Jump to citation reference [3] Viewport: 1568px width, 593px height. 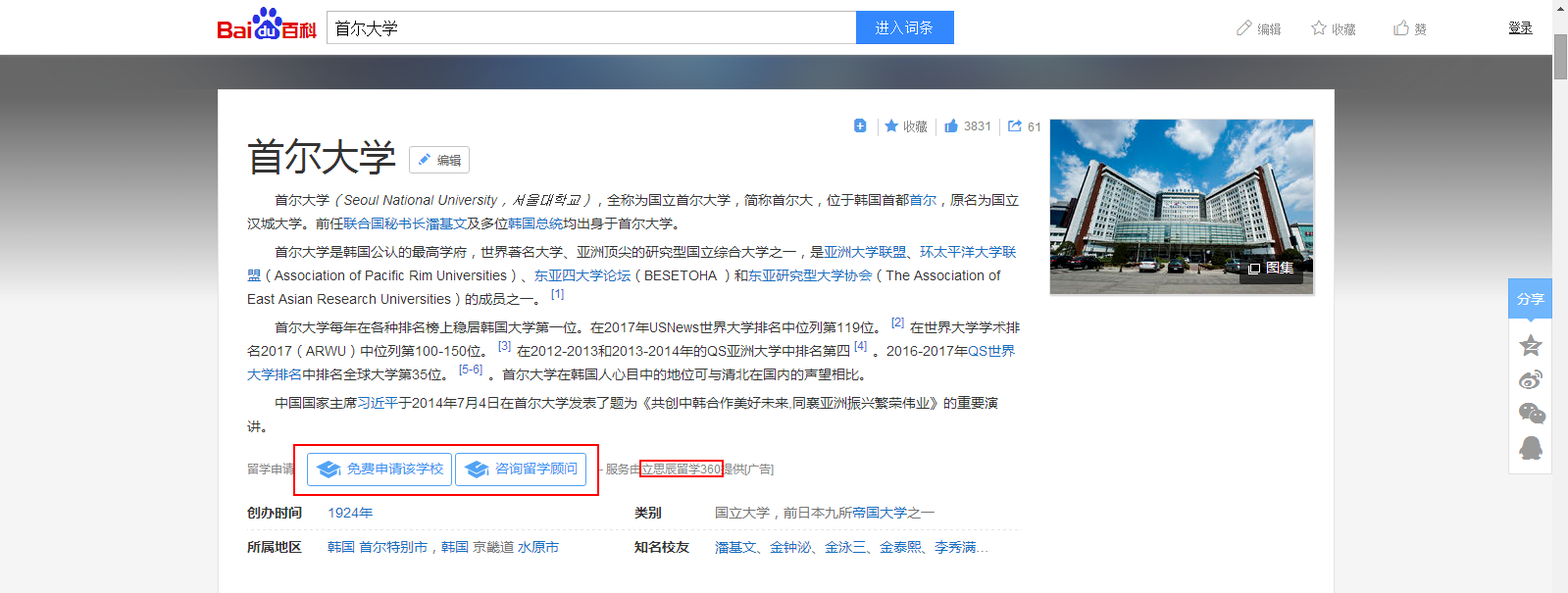tap(504, 346)
